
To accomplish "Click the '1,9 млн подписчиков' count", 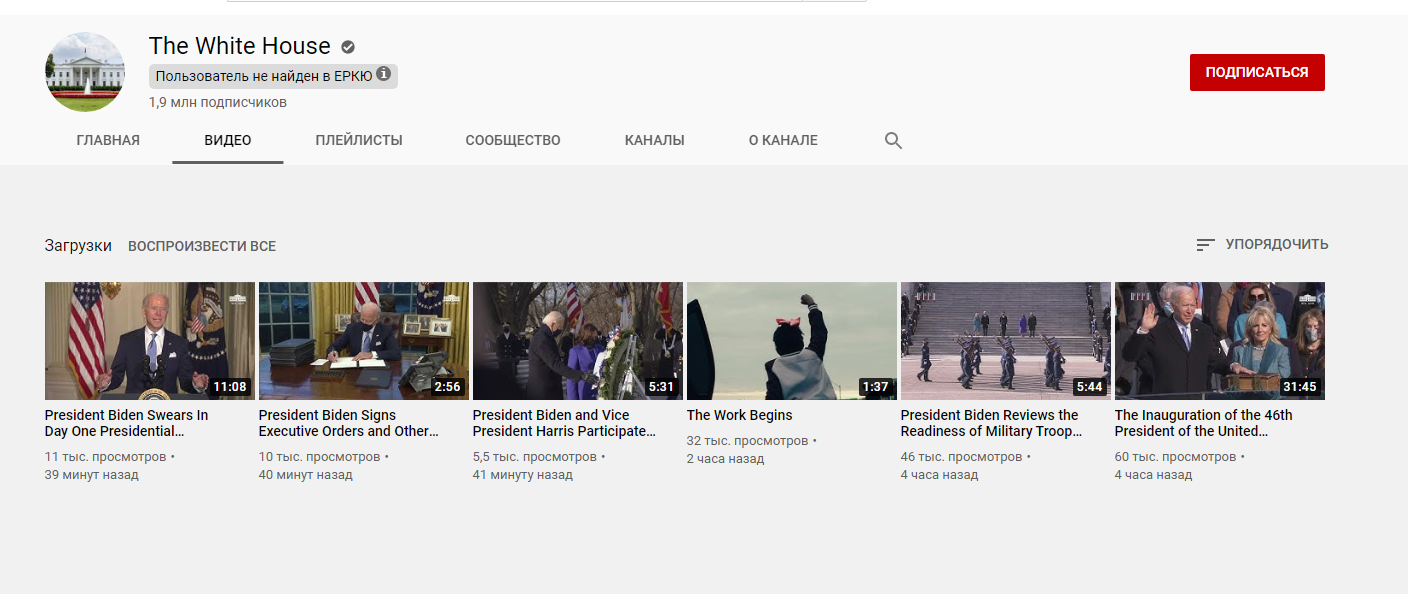I will 218,102.
